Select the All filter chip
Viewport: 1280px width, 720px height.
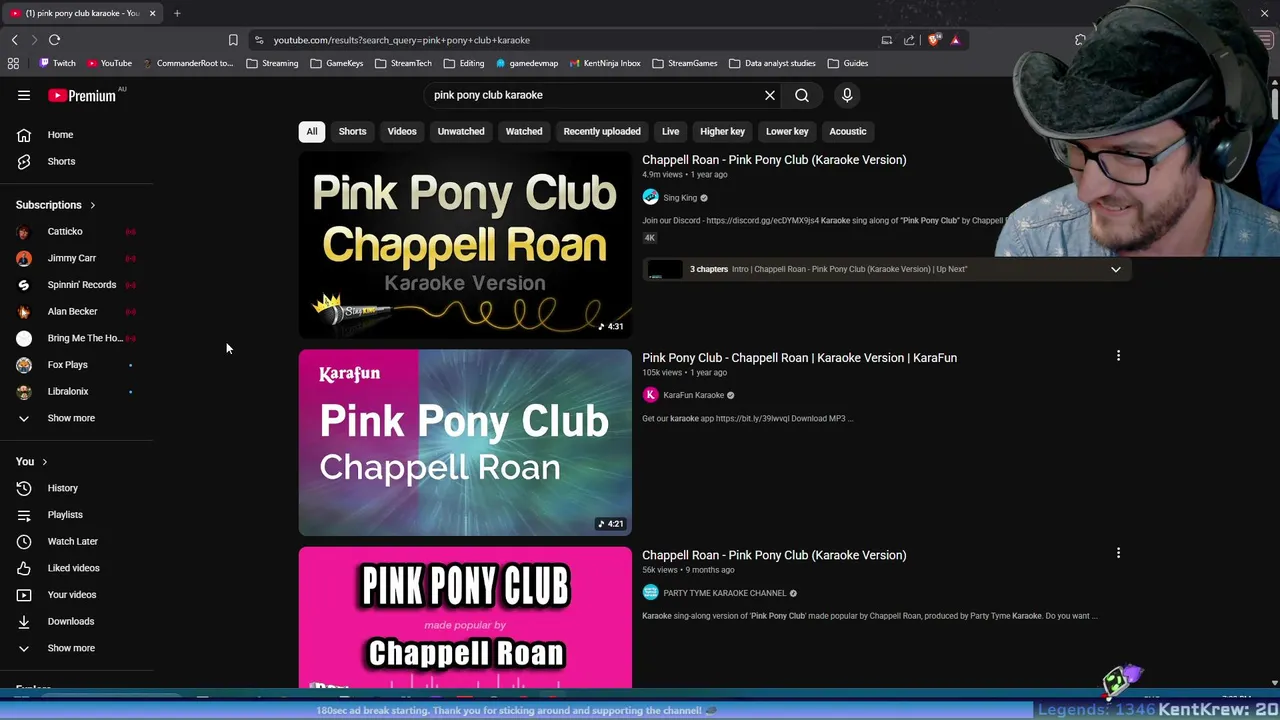(x=312, y=131)
